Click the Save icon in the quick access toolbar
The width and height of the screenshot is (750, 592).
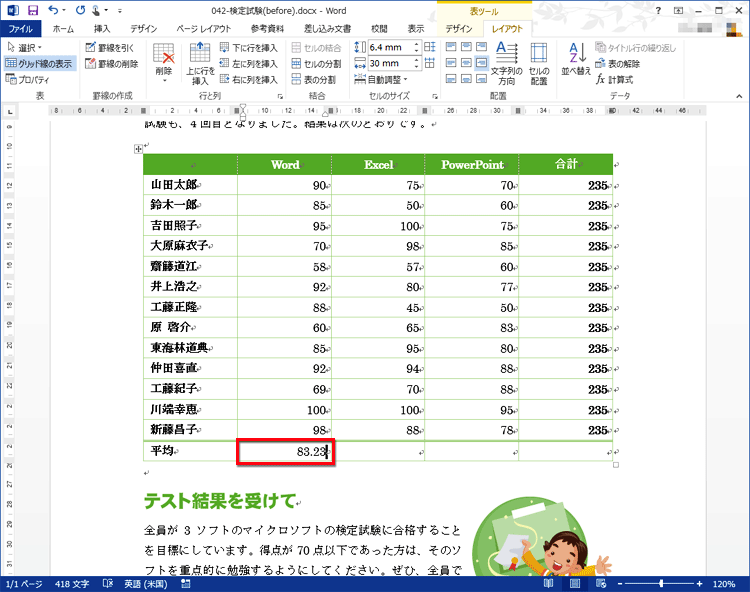33,10
